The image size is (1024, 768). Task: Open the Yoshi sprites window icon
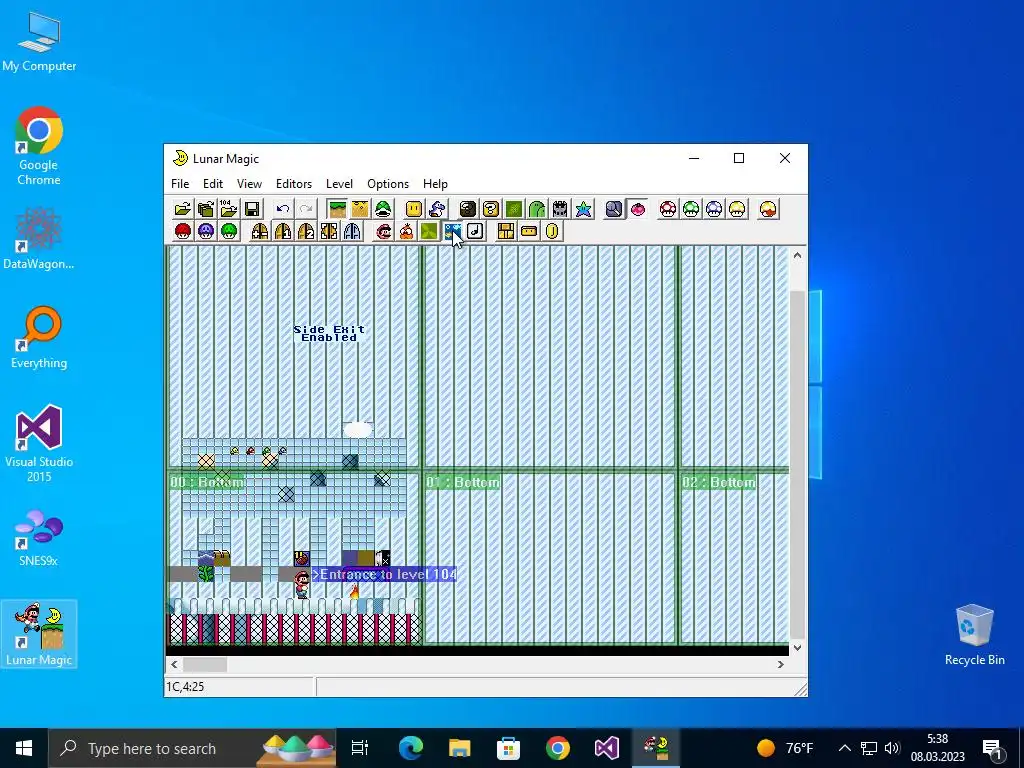(x=437, y=209)
